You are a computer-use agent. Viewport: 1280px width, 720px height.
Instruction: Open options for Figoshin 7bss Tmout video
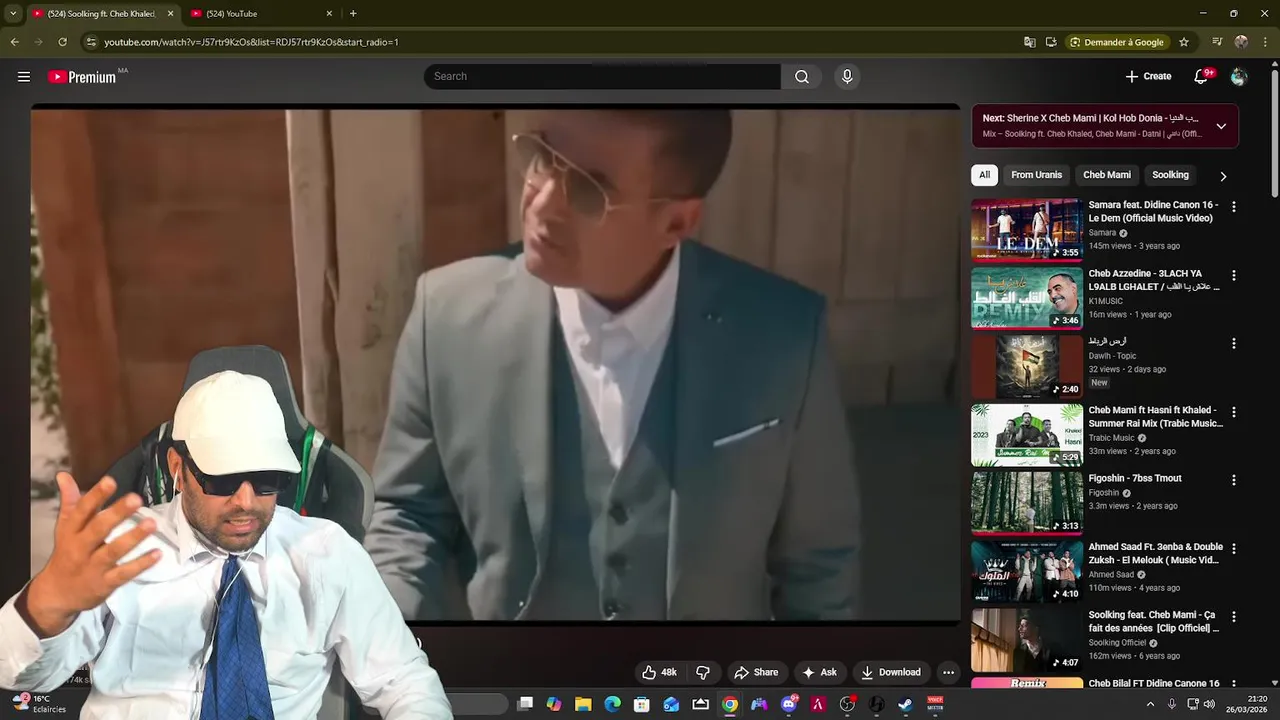click(1233, 480)
